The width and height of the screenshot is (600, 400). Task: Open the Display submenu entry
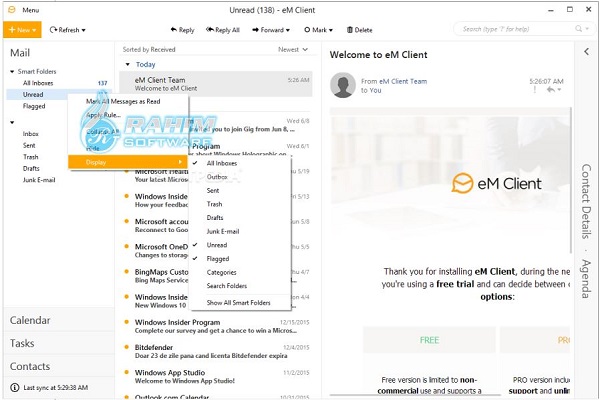pyautogui.click(x=128, y=162)
